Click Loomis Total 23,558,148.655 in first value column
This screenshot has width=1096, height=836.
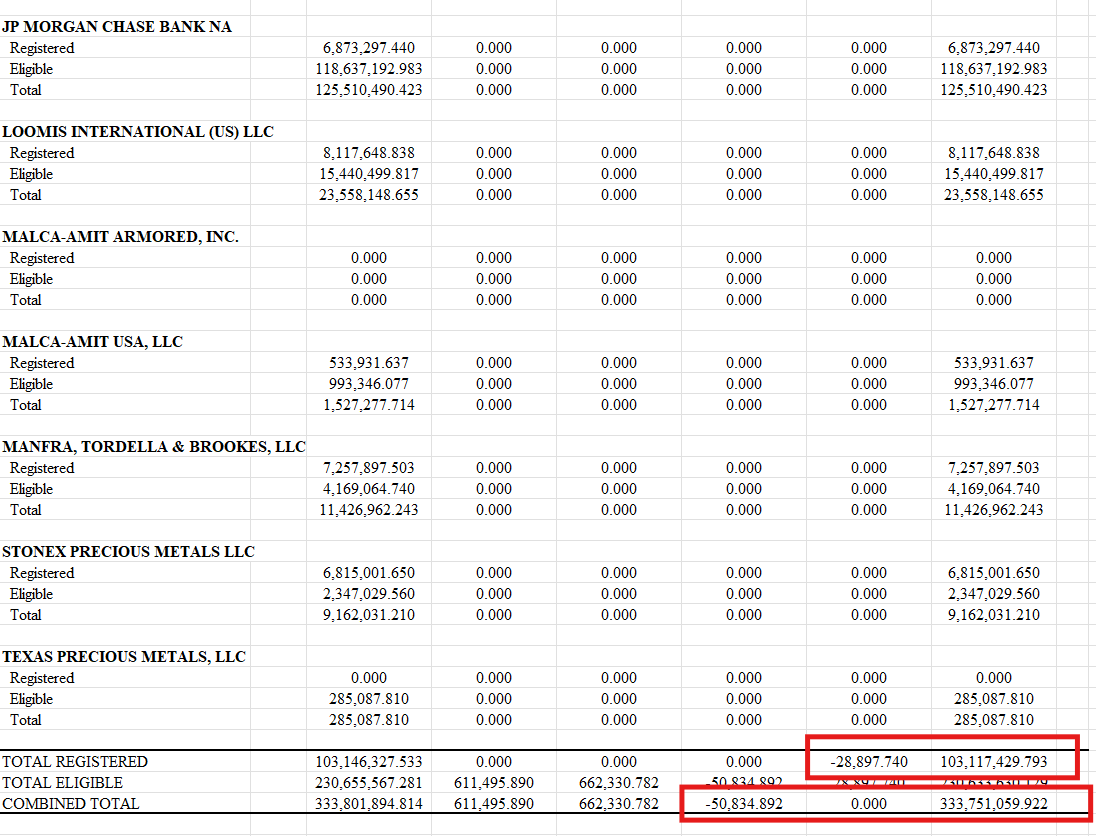pos(369,194)
